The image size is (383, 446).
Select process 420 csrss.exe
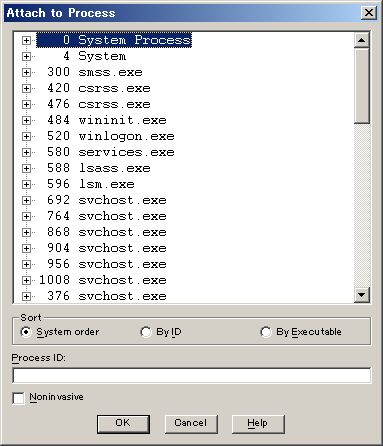[93, 88]
